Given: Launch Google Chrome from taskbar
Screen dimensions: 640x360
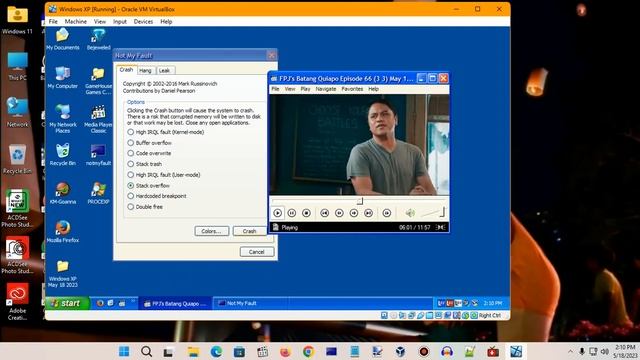Looking at the screenshot, I should click(x=308, y=351).
